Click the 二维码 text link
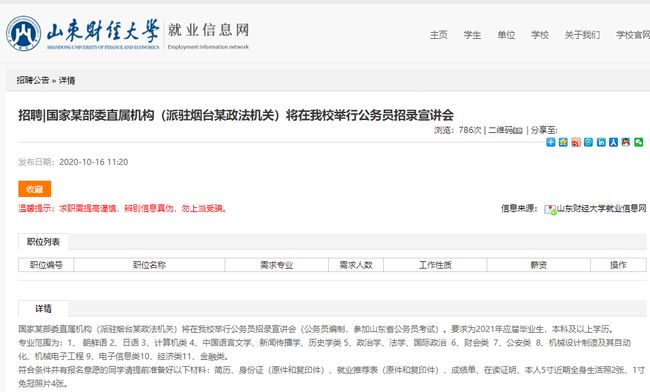650x392 pixels. pyautogui.click(x=500, y=130)
